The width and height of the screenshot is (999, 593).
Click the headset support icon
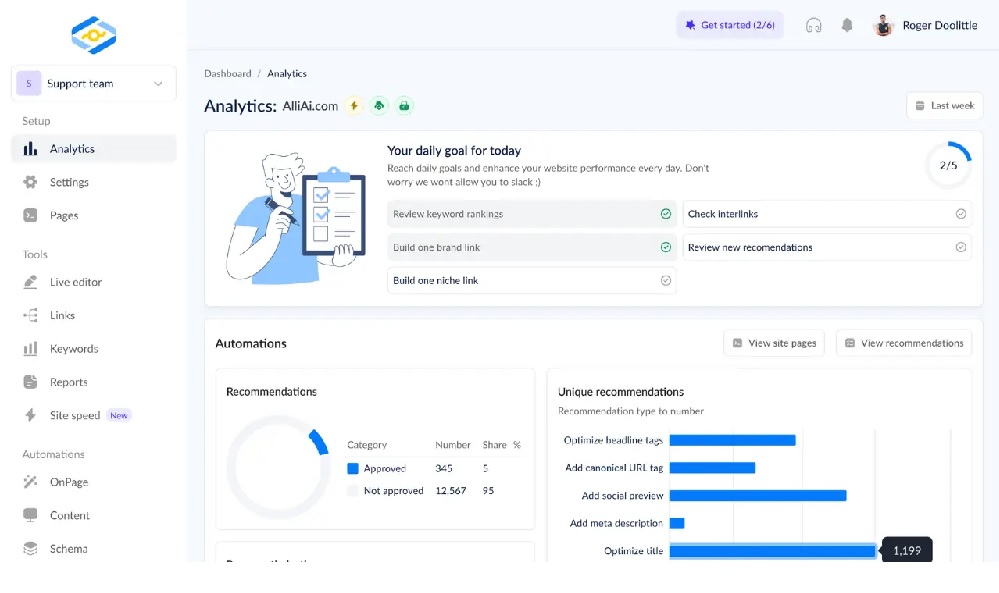point(813,26)
